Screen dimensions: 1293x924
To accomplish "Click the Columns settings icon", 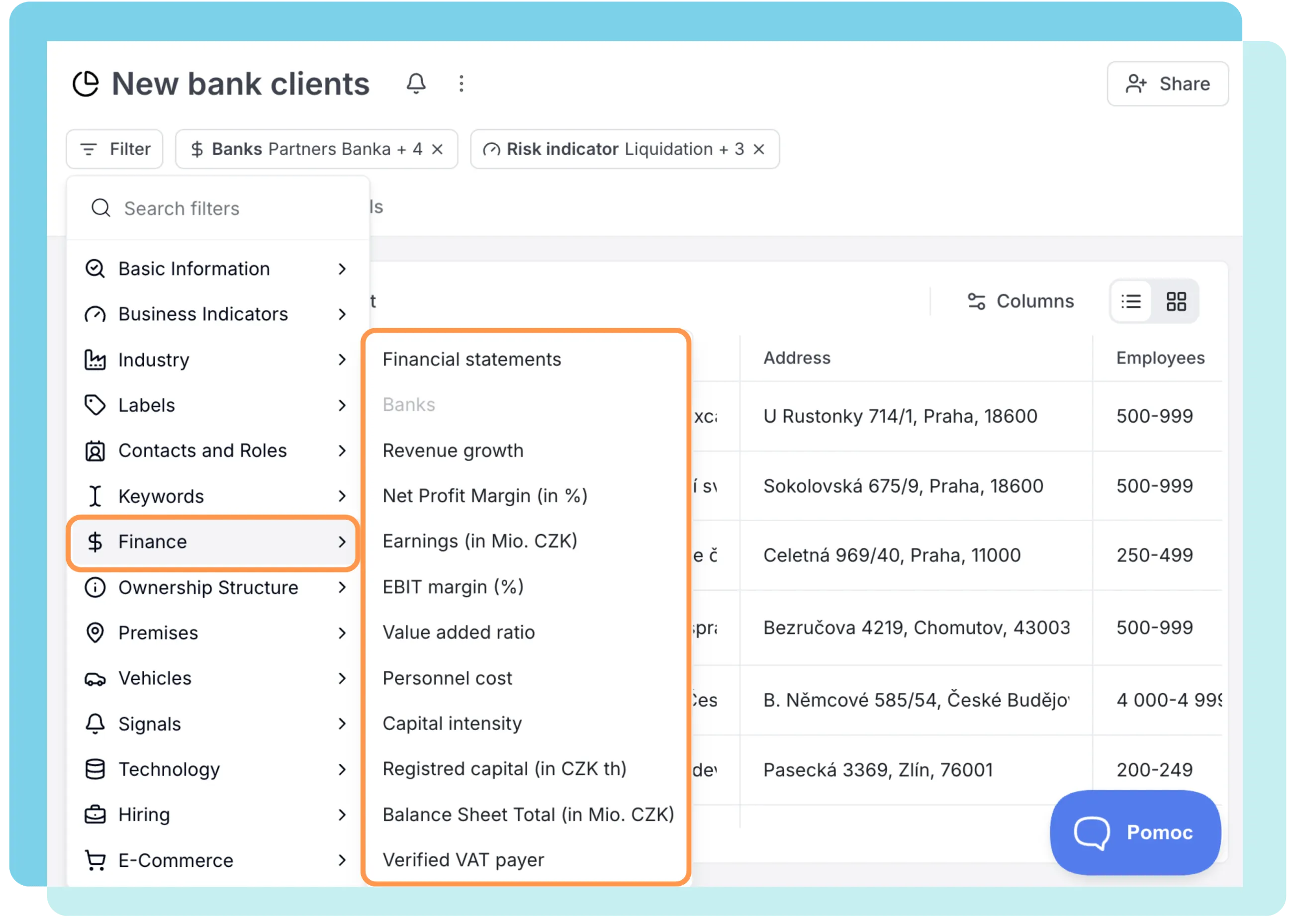I will [x=976, y=301].
